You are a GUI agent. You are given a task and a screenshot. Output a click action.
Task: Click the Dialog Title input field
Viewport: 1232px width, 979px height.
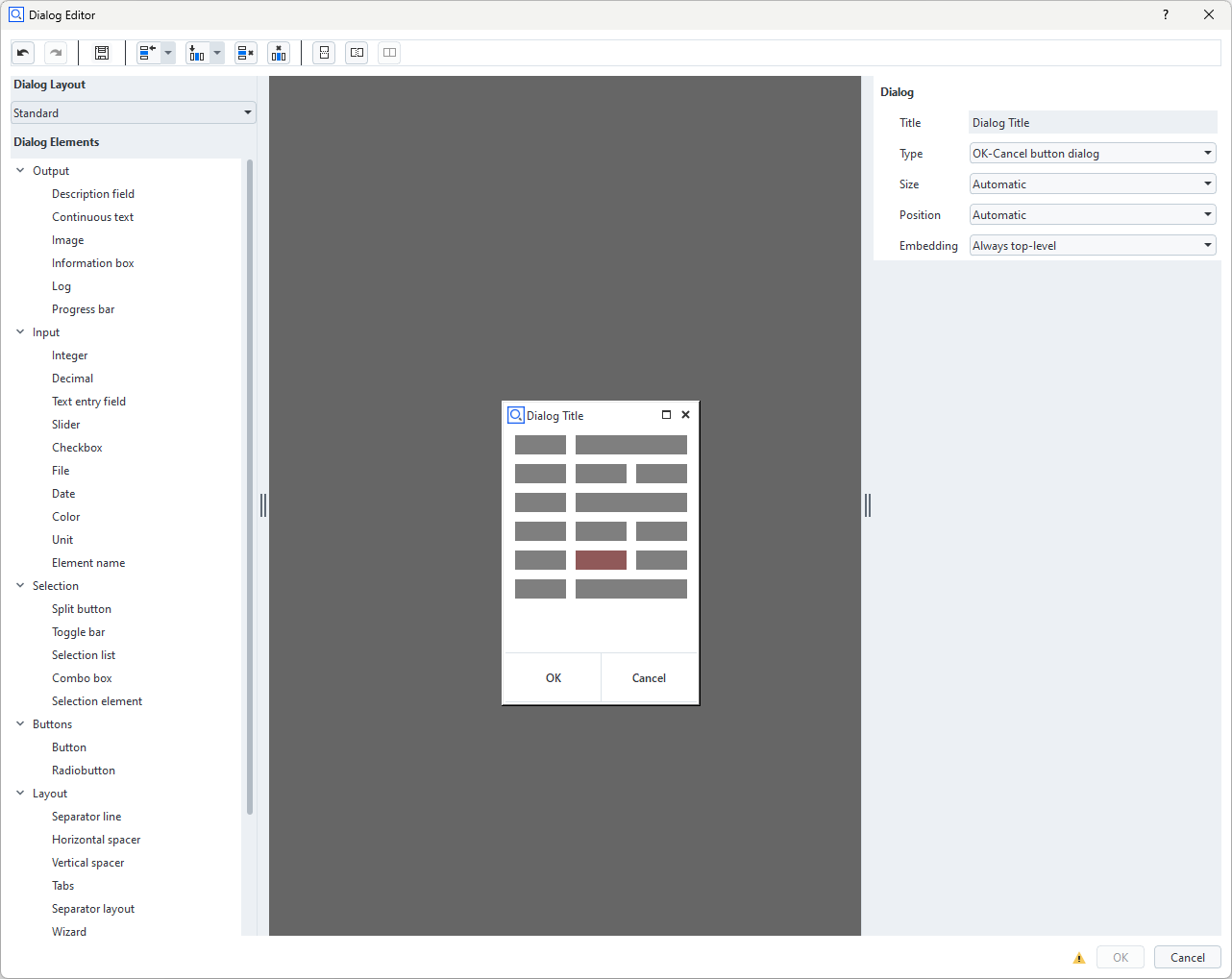click(1093, 123)
